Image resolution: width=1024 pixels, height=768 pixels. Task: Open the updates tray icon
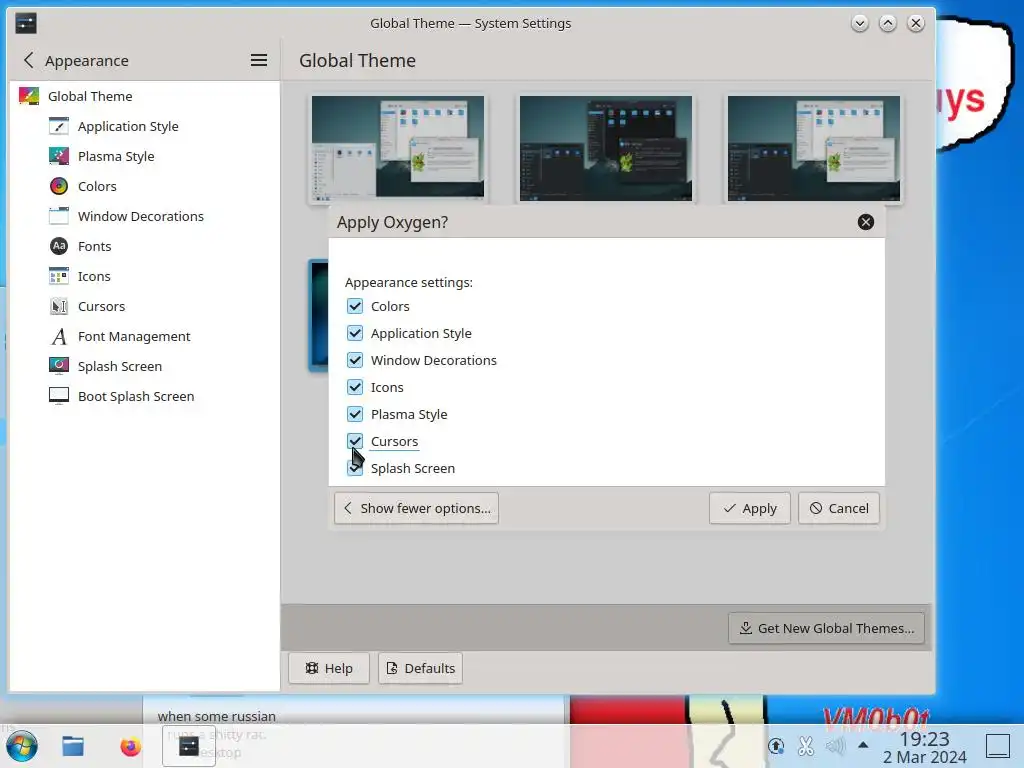pos(776,745)
